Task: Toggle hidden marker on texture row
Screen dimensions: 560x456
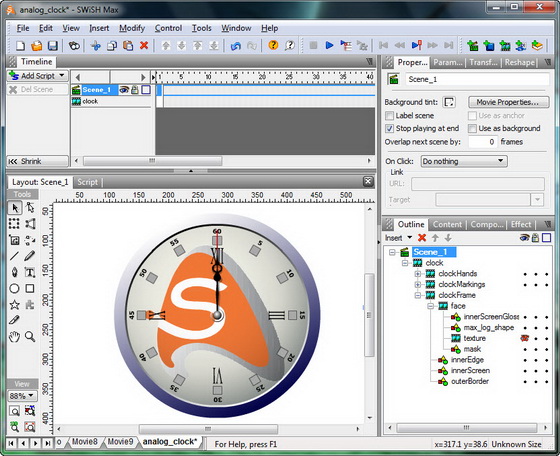Action: [x=525, y=338]
